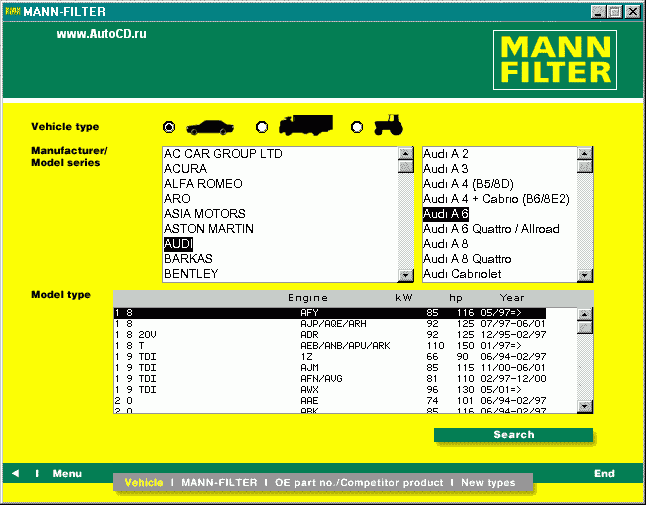Open the New types tab
The width and height of the screenshot is (646, 505).
coord(488,482)
